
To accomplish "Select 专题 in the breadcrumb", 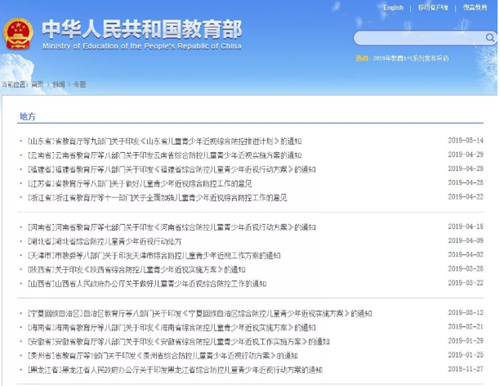I will tap(80, 84).
